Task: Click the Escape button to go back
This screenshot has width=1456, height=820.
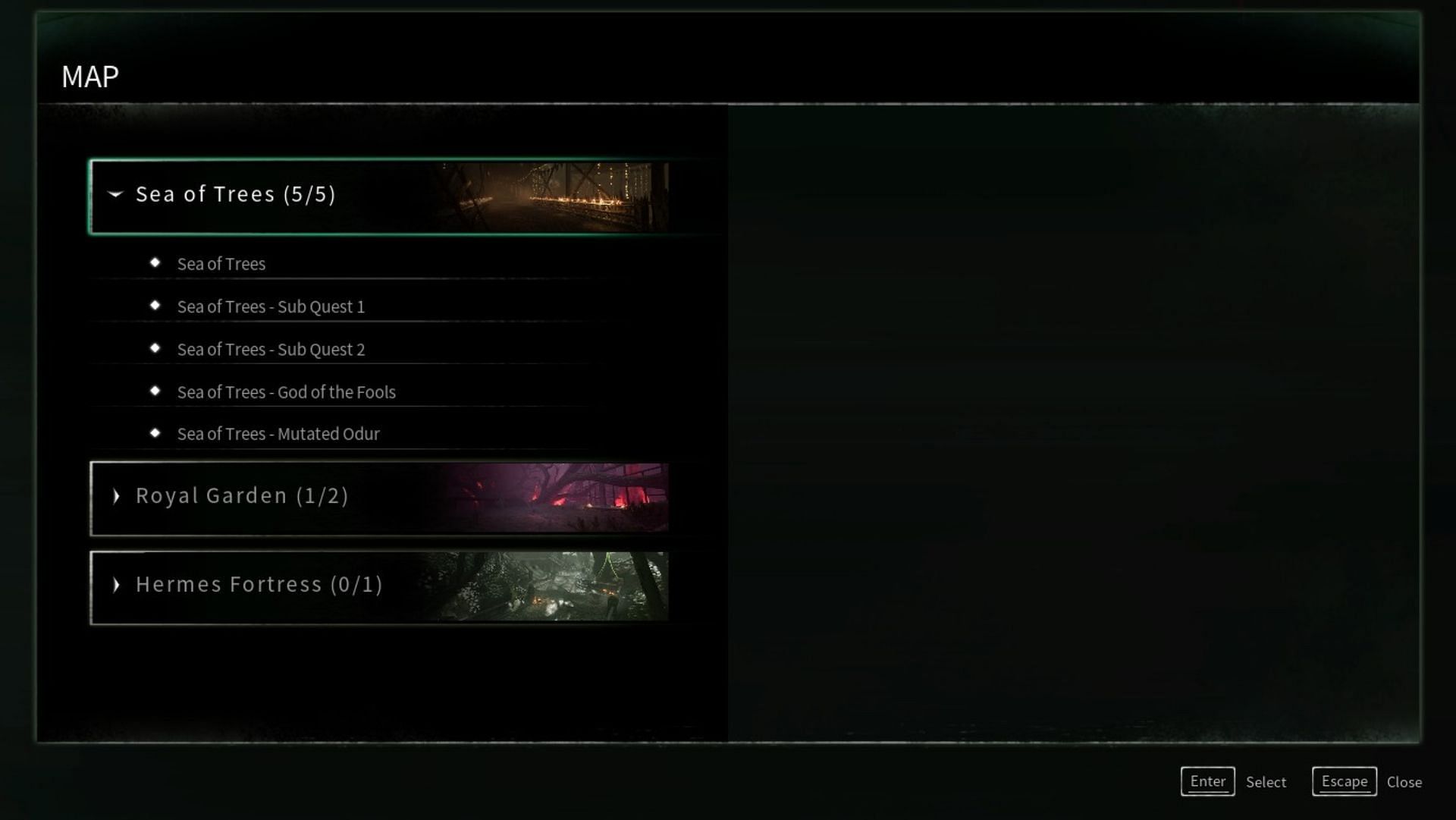Action: click(x=1344, y=781)
